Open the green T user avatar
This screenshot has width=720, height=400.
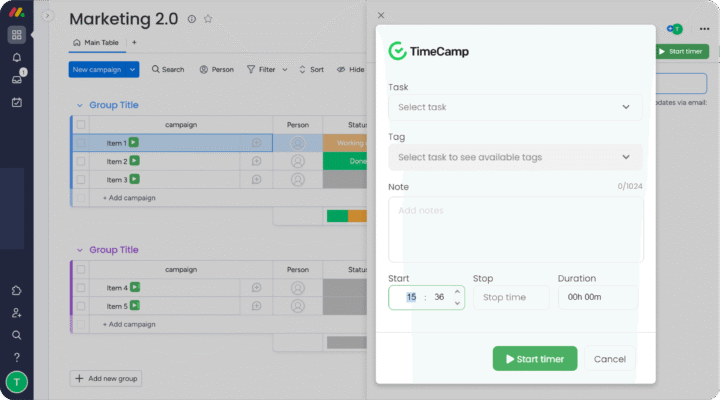click(x=17, y=382)
